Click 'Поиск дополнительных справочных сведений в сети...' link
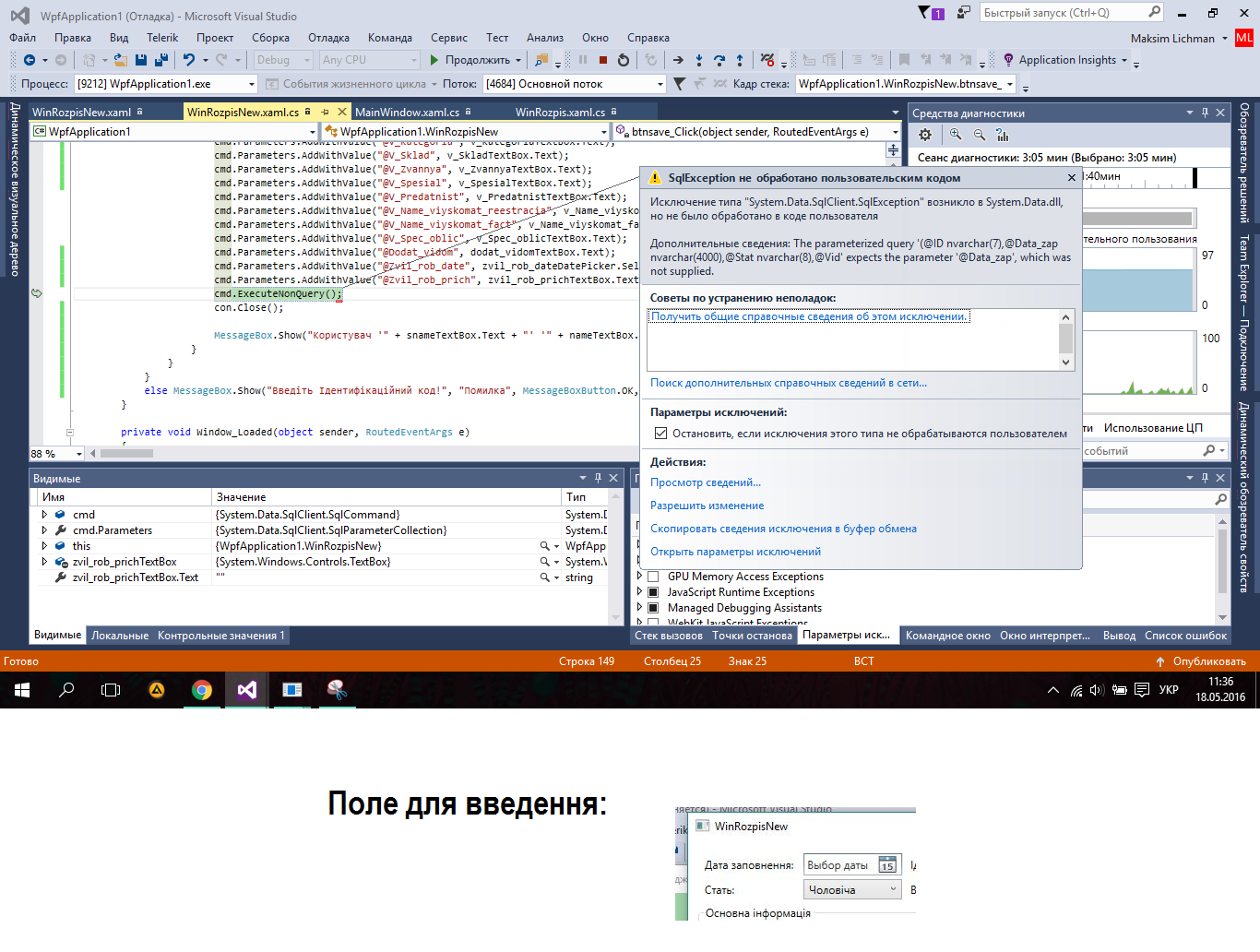The width and height of the screenshot is (1260, 952). (789, 383)
